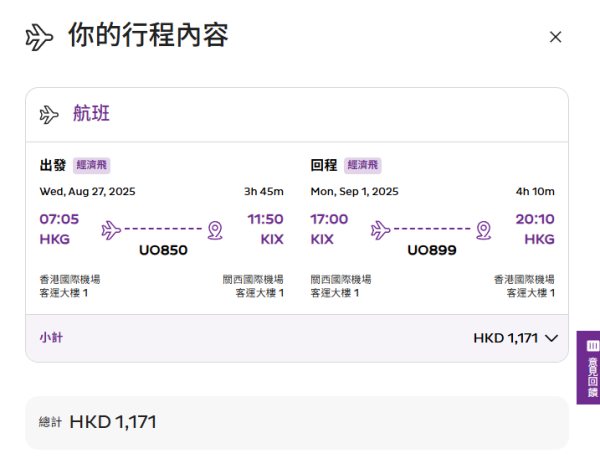Click the 你的行程內容 title
This screenshot has height=469, width=600.
[148, 35]
